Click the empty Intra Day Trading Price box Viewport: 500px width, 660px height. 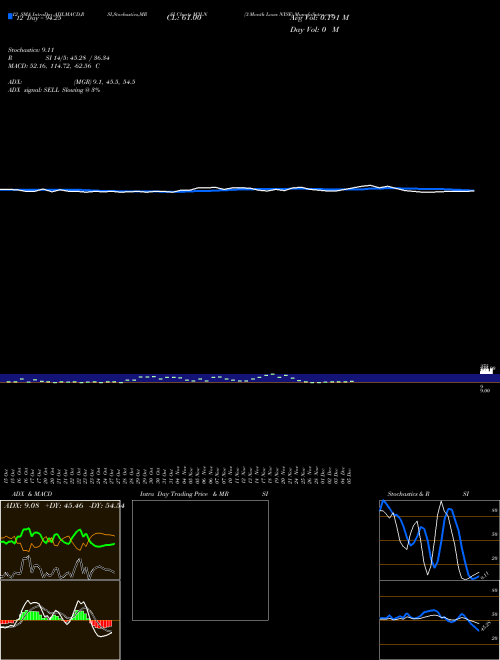tap(200, 560)
